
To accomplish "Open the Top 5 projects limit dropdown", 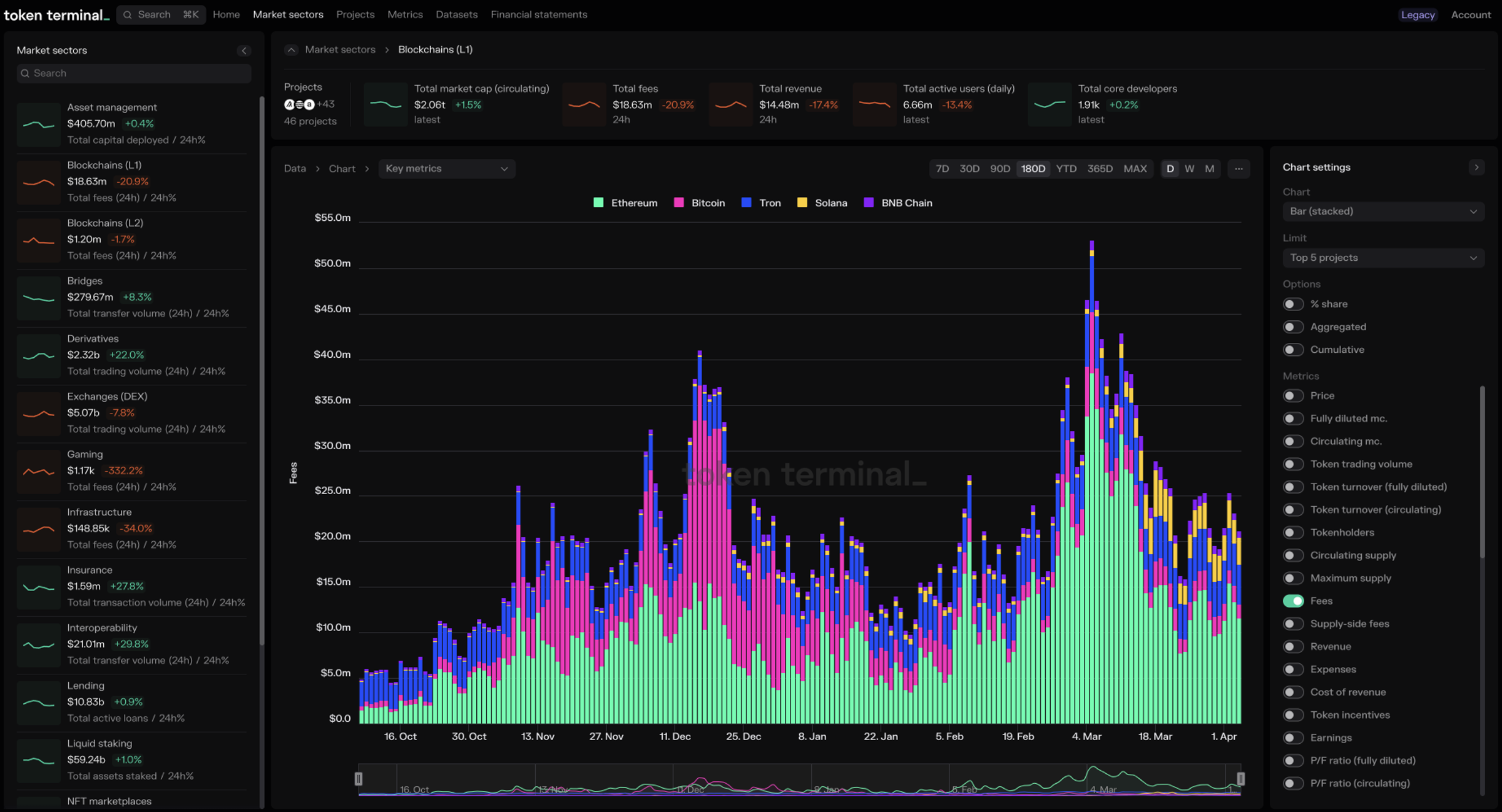I will (1383, 258).
